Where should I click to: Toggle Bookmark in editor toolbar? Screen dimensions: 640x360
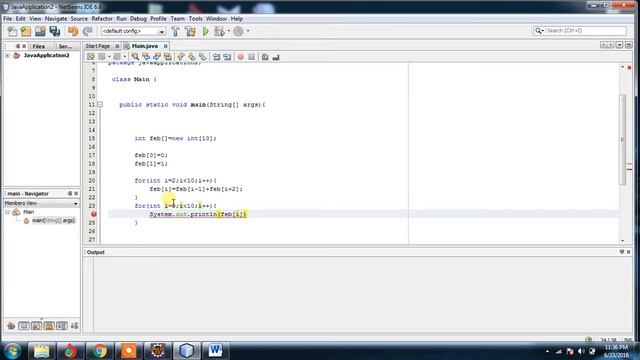pos(203,57)
